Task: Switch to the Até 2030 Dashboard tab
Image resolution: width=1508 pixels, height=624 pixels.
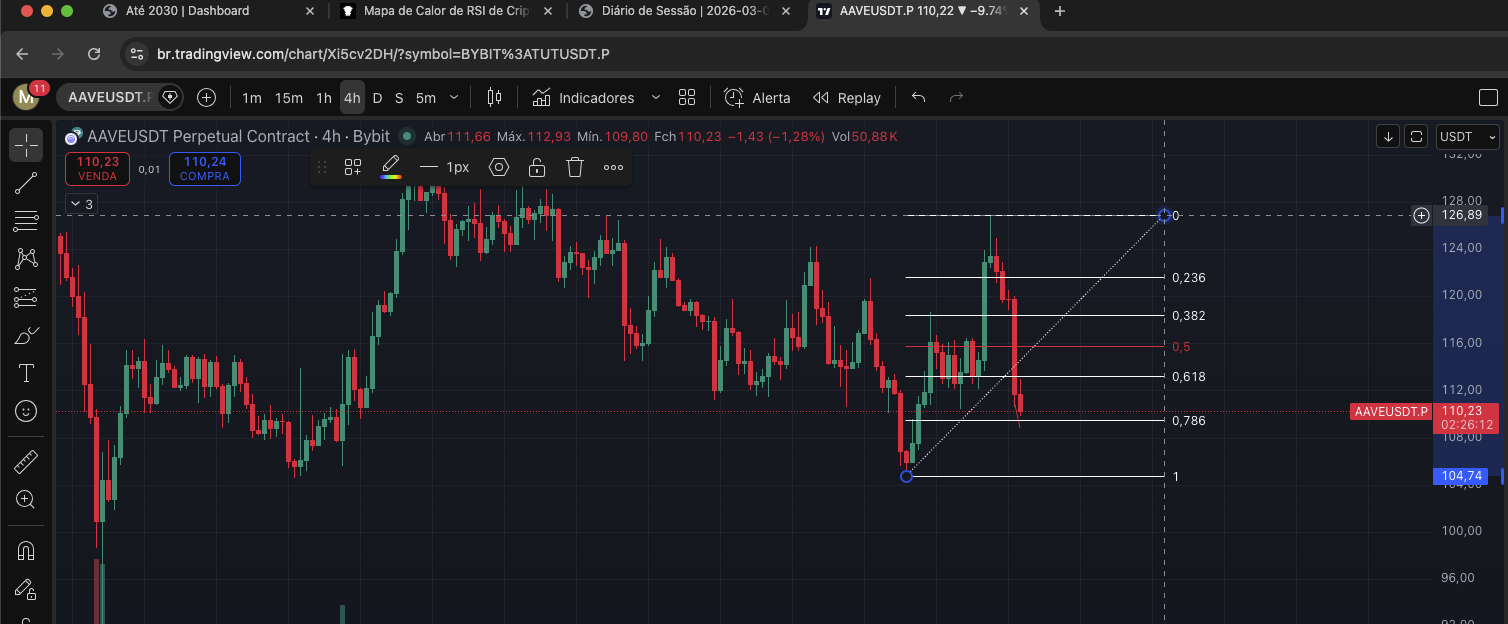Action: [188, 11]
